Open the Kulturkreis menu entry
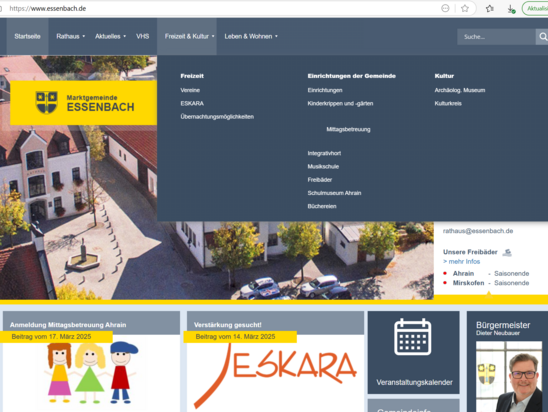548x412 pixels. coord(448,103)
